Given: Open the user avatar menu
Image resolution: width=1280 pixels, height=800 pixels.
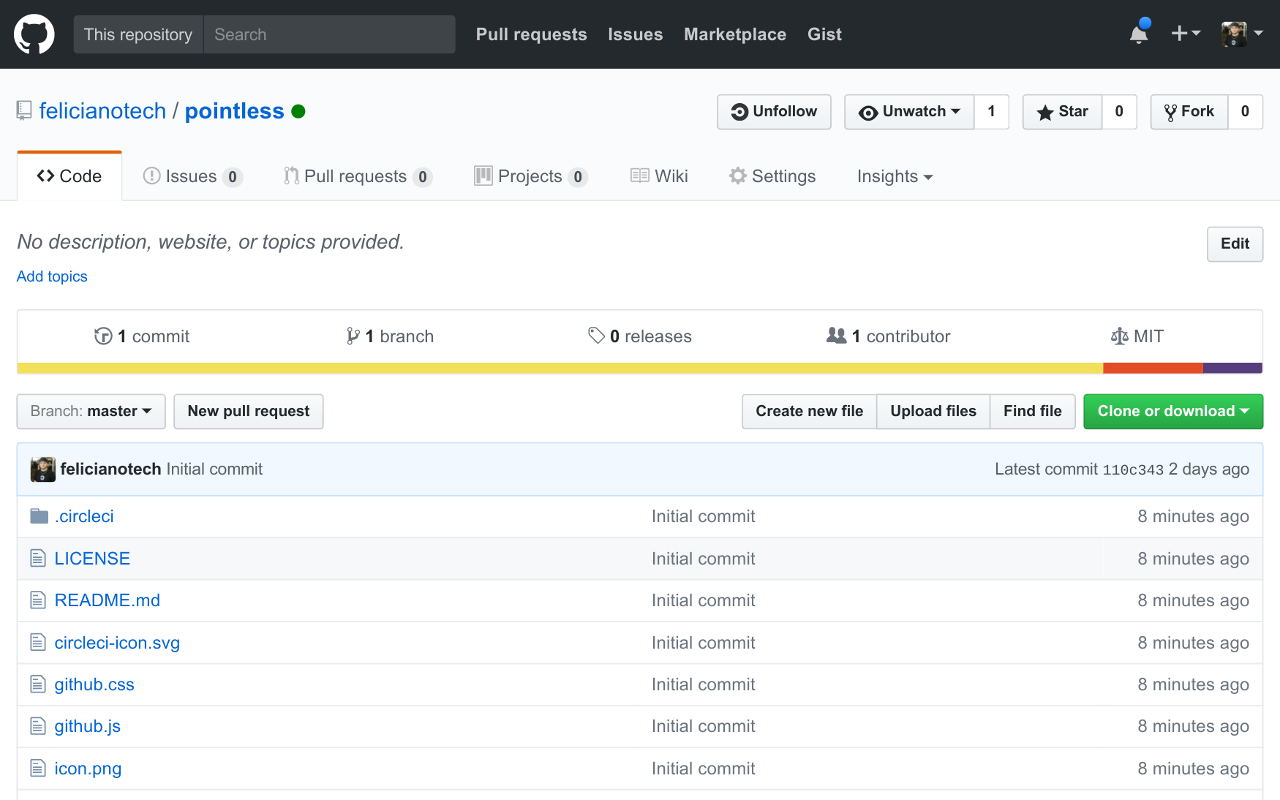Looking at the screenshot, I should click(x=1243, y=33).
